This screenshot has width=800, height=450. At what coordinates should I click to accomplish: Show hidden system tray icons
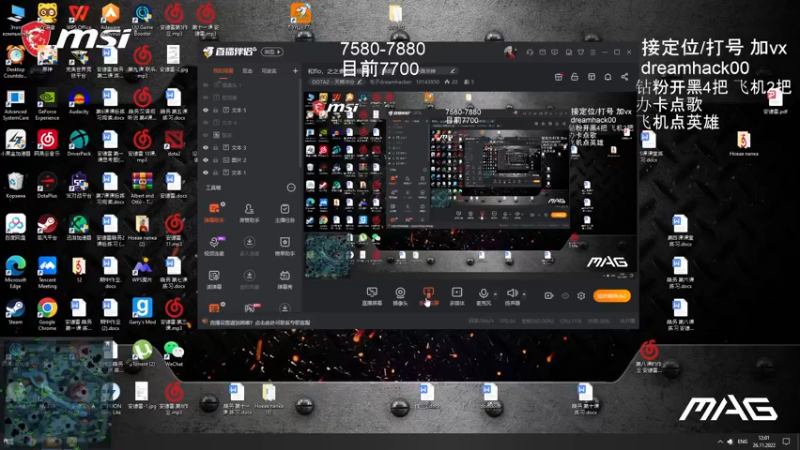tap(720, 441)
